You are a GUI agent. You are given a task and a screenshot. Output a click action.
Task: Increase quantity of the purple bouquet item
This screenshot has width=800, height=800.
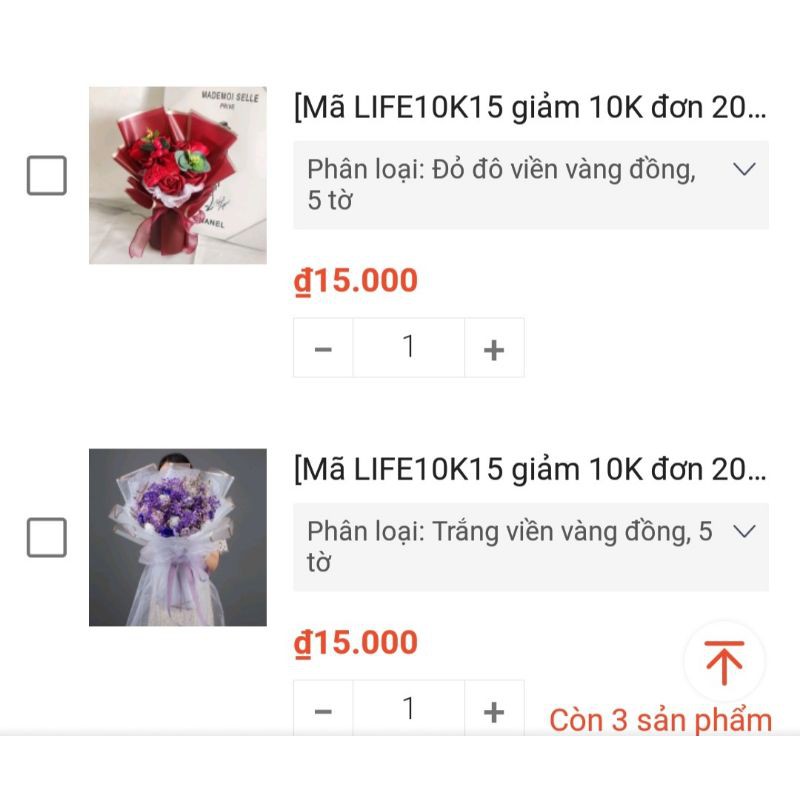point(494,710)
